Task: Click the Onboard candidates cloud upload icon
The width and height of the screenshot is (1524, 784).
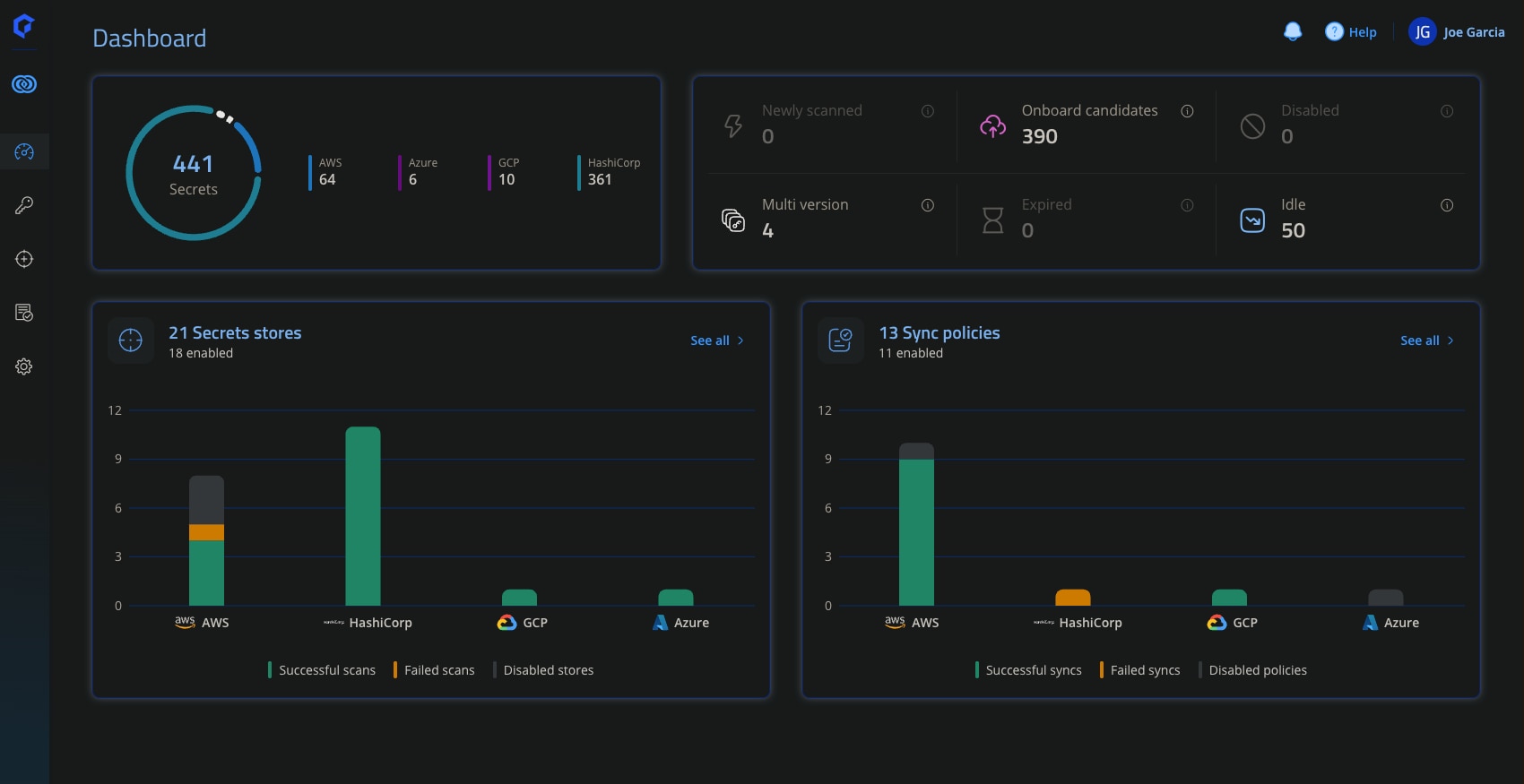Action: (992, 125)
